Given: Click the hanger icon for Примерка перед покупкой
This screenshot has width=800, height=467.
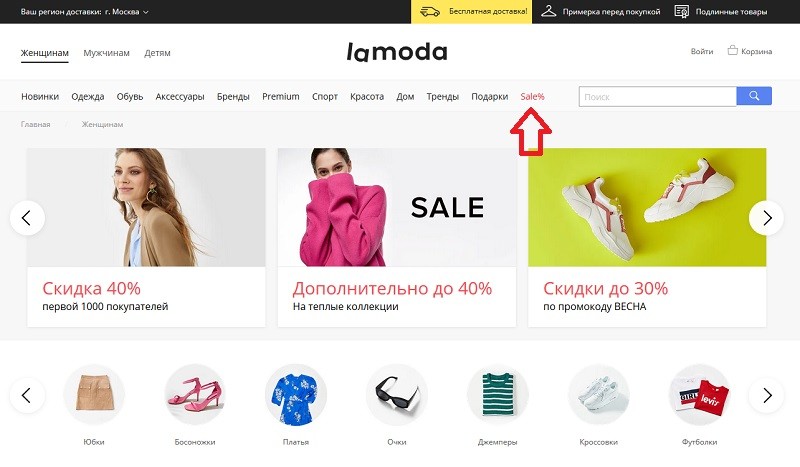Looking at the screenshot, I should 548,11.
